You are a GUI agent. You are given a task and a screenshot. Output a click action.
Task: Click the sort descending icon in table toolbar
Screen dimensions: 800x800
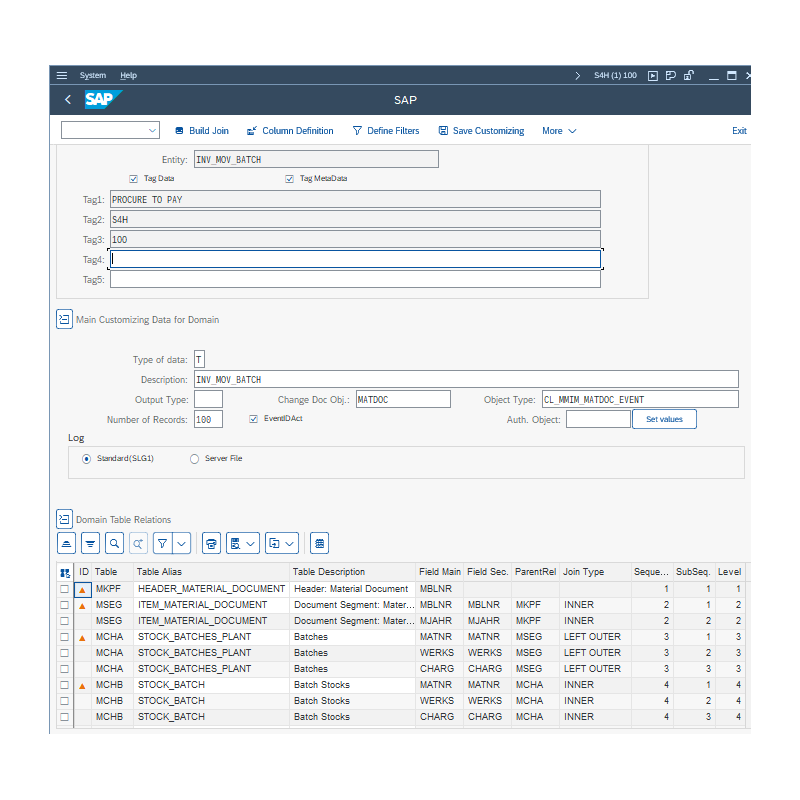click(x=90, y=543)
